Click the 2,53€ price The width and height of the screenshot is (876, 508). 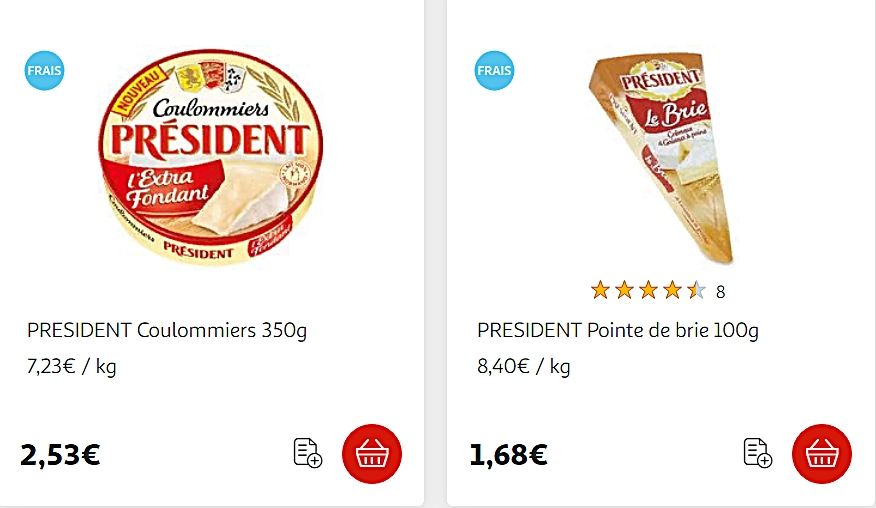coord(60,455)
